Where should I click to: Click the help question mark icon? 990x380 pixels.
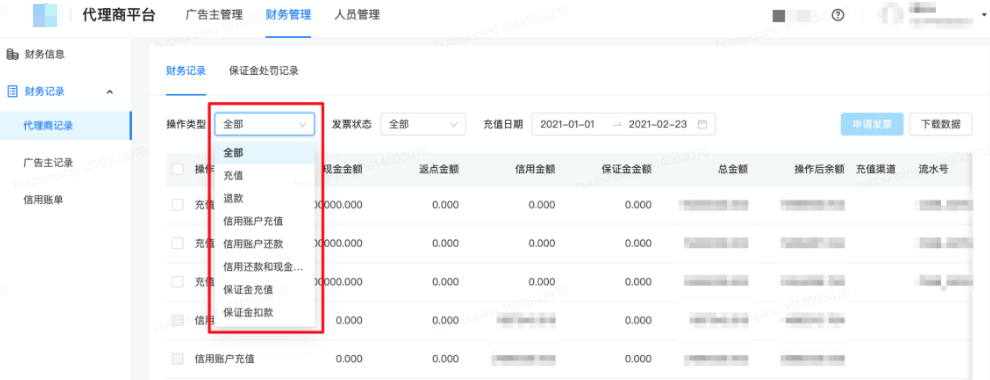[x=838, y=15]
